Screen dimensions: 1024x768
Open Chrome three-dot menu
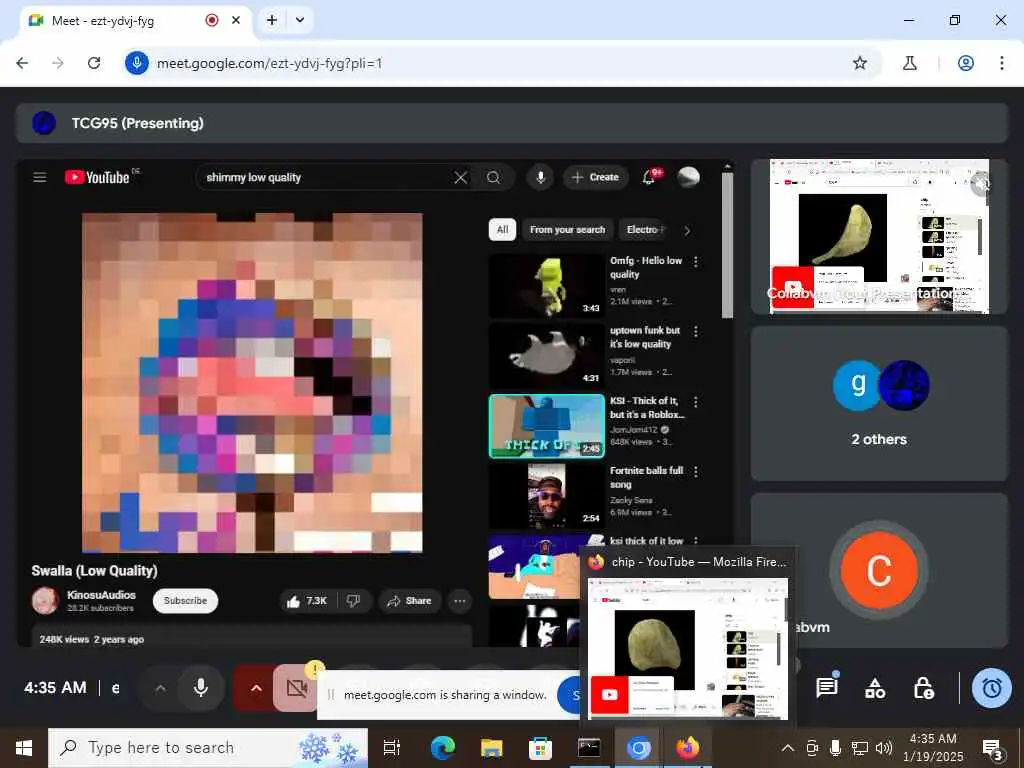tap(1002, 63)
